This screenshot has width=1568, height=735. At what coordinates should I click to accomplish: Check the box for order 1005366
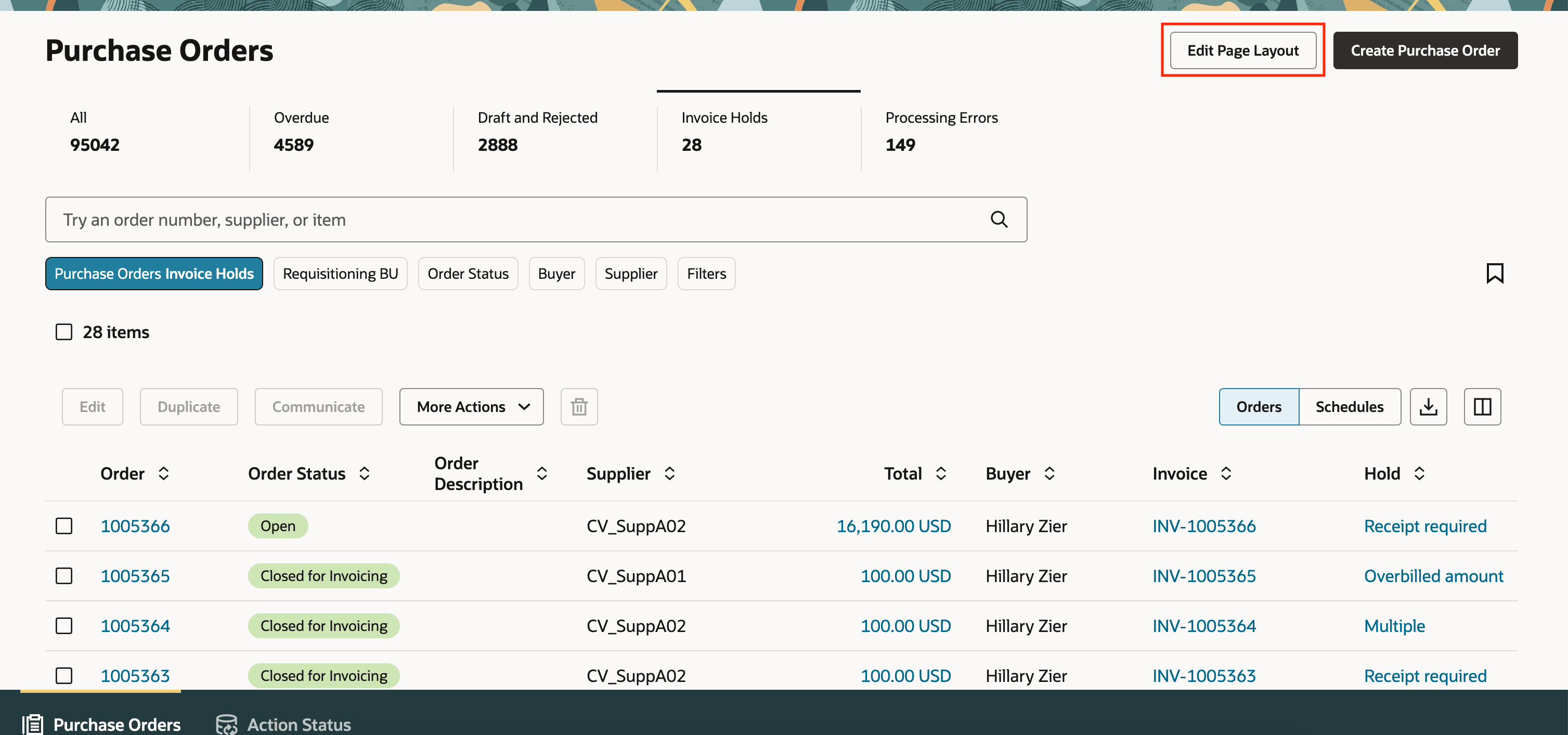pyautogui.click(x=64, y=526)
